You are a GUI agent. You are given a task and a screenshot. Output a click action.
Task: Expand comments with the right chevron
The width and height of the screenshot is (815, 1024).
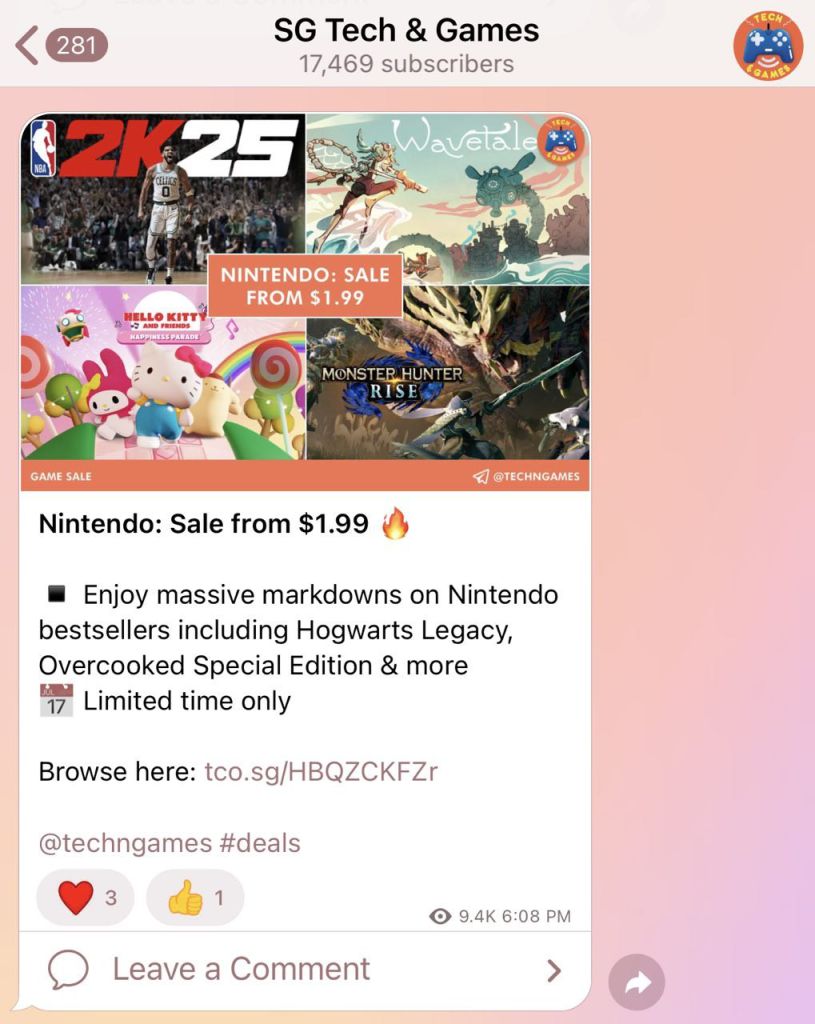[x=554, y=970]
